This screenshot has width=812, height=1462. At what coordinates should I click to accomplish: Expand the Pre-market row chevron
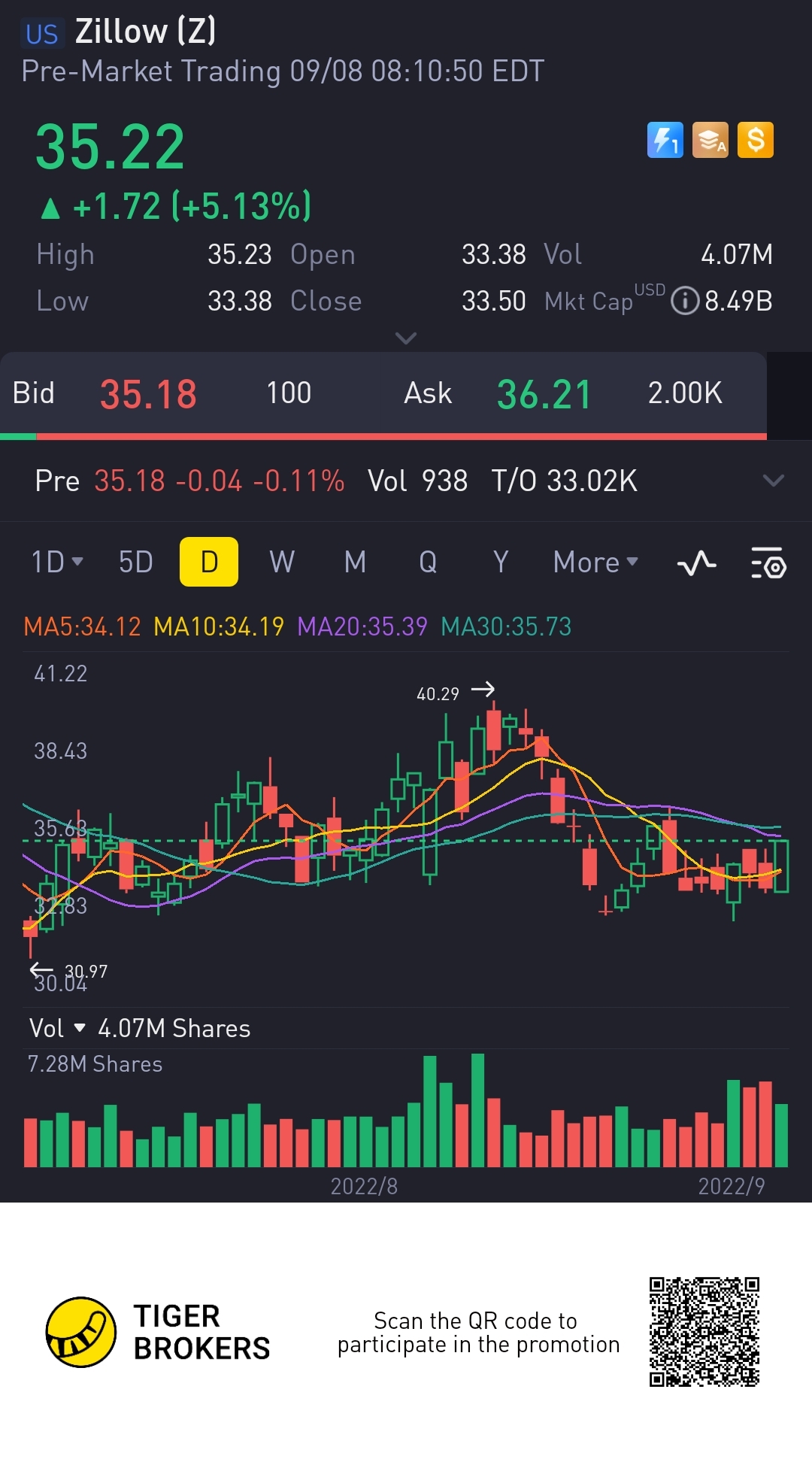[x=773, y=481]
